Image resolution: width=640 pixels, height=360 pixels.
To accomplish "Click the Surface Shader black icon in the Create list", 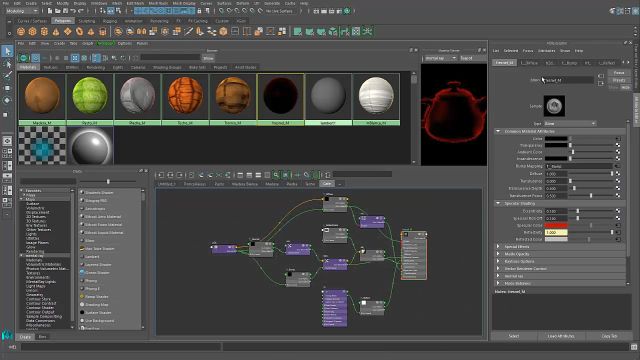I will pyautogui.click(x=82, y=312).
